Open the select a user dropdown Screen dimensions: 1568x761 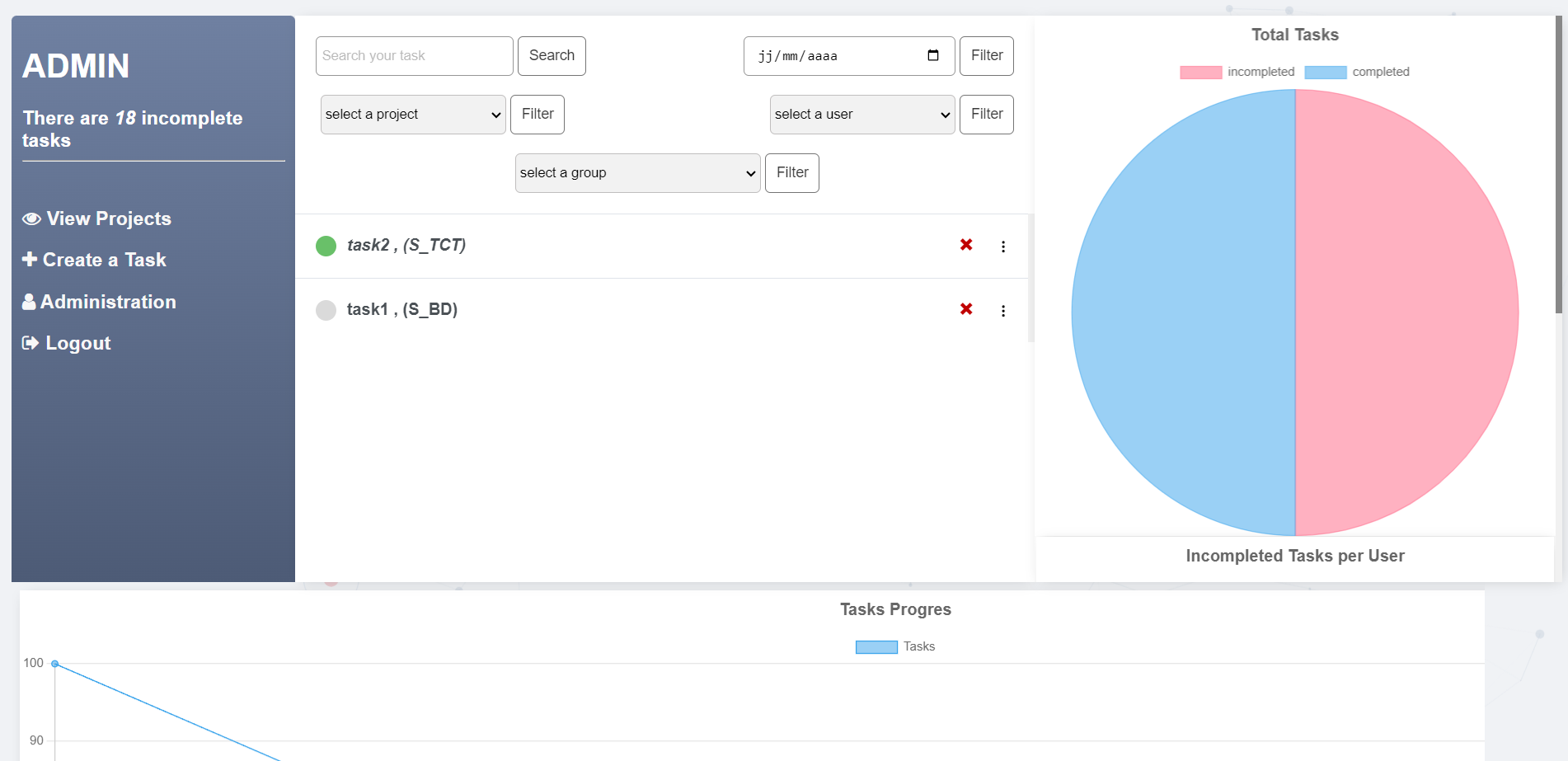[x=862, y=115]
